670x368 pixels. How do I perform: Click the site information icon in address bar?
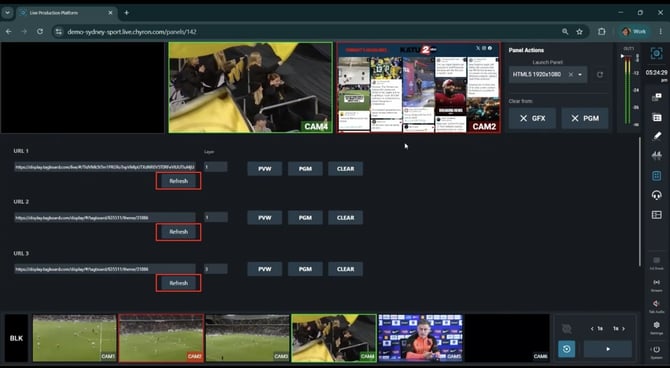tap(59, 32)
